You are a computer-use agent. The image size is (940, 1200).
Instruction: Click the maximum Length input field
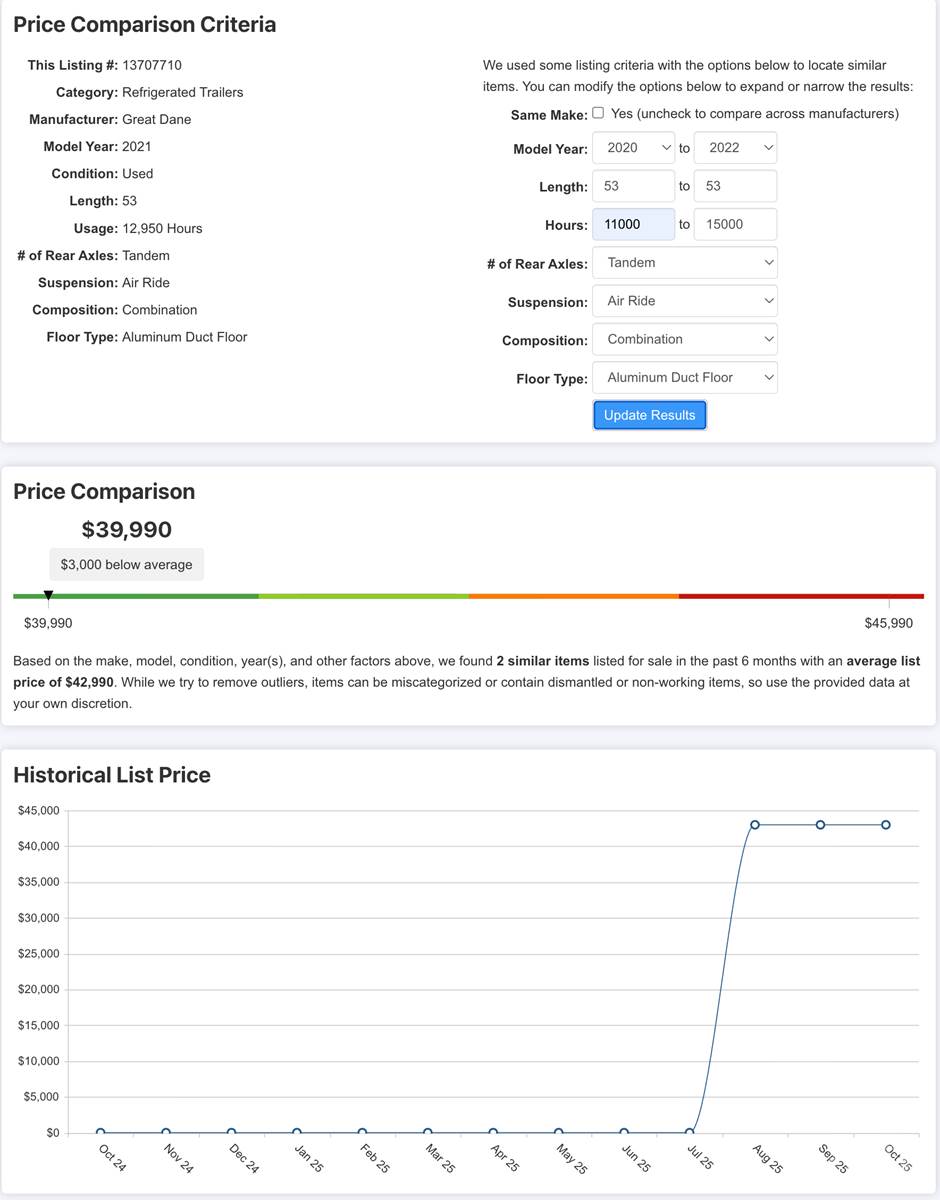pyautogui.click(x=735, y=186)
